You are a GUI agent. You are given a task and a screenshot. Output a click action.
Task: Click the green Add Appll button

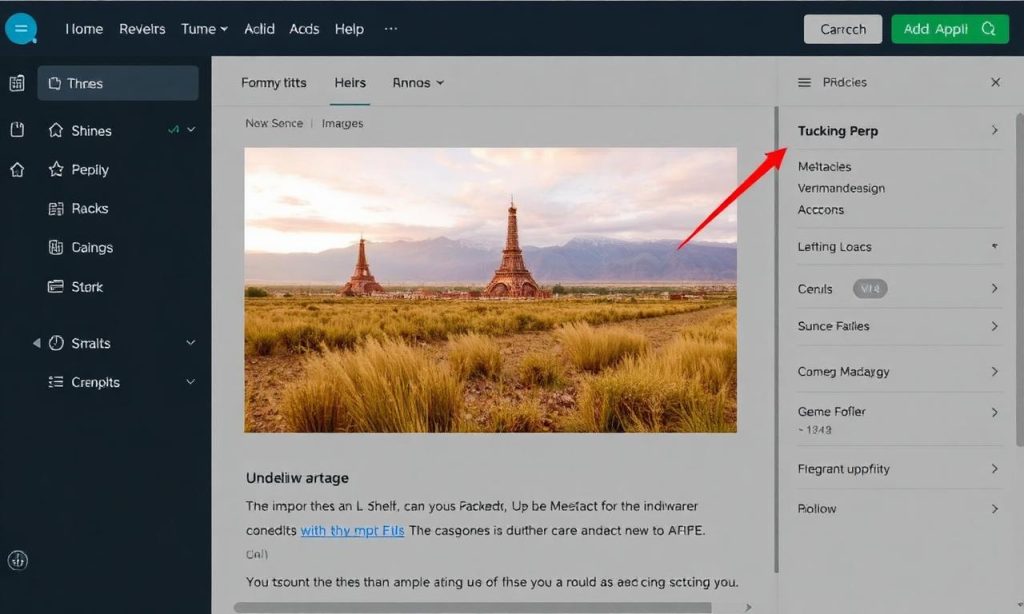pyautogui.click(x=949, y=29)
